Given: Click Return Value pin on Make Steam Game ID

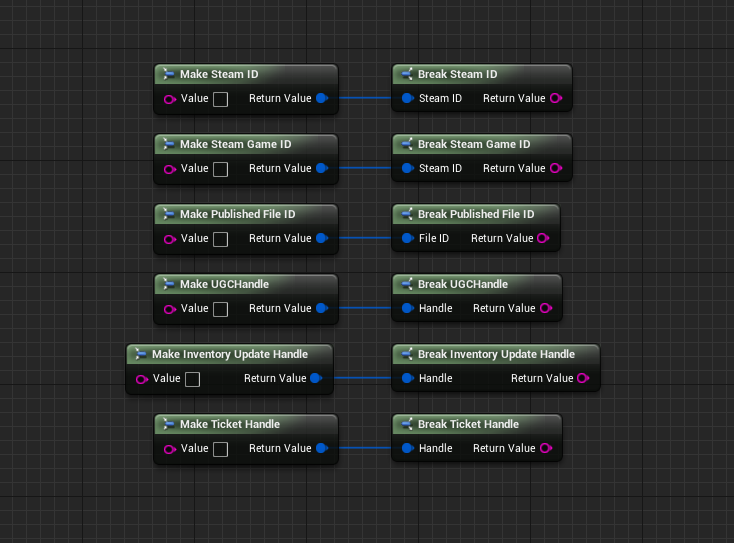Looking at the screenshot, I should pyautogui.click(x=321, y=168).
